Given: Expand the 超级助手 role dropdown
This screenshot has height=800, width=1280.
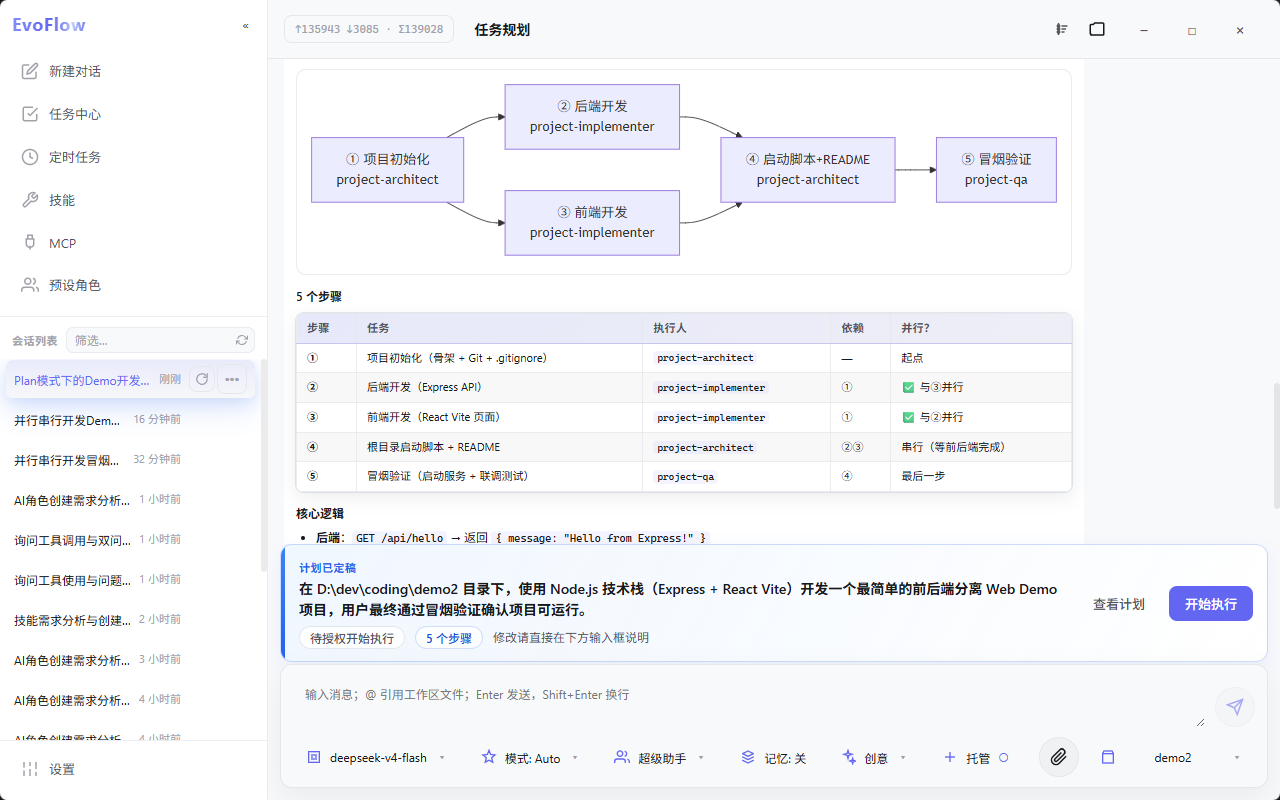Looking at the screenshot, I should click(659, 758).
